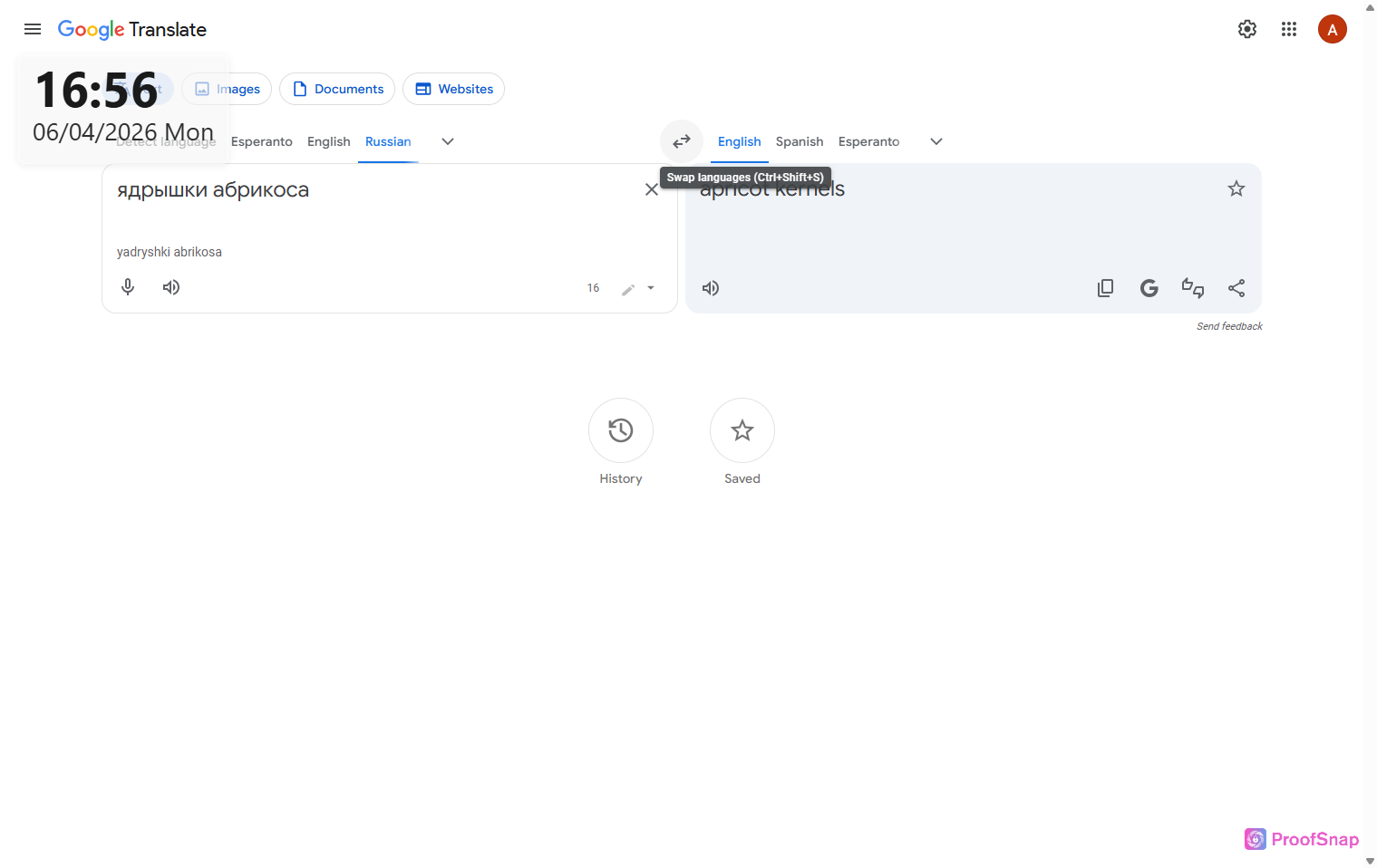This screenshot has height=868, width=1377.
Task: Save translation with star icon
Action: coord(1236,188)
